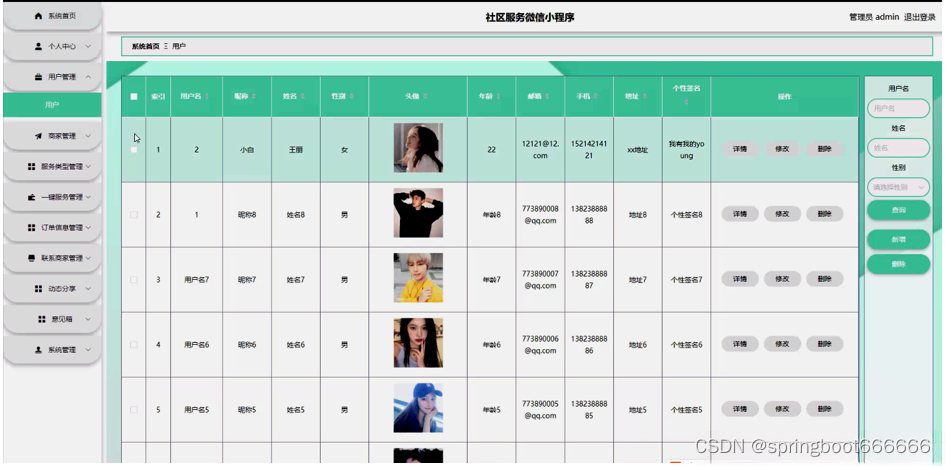Click the sort arrows on 用户名 column header
This screenshot has height=466, width=946.
coord(208,97)
